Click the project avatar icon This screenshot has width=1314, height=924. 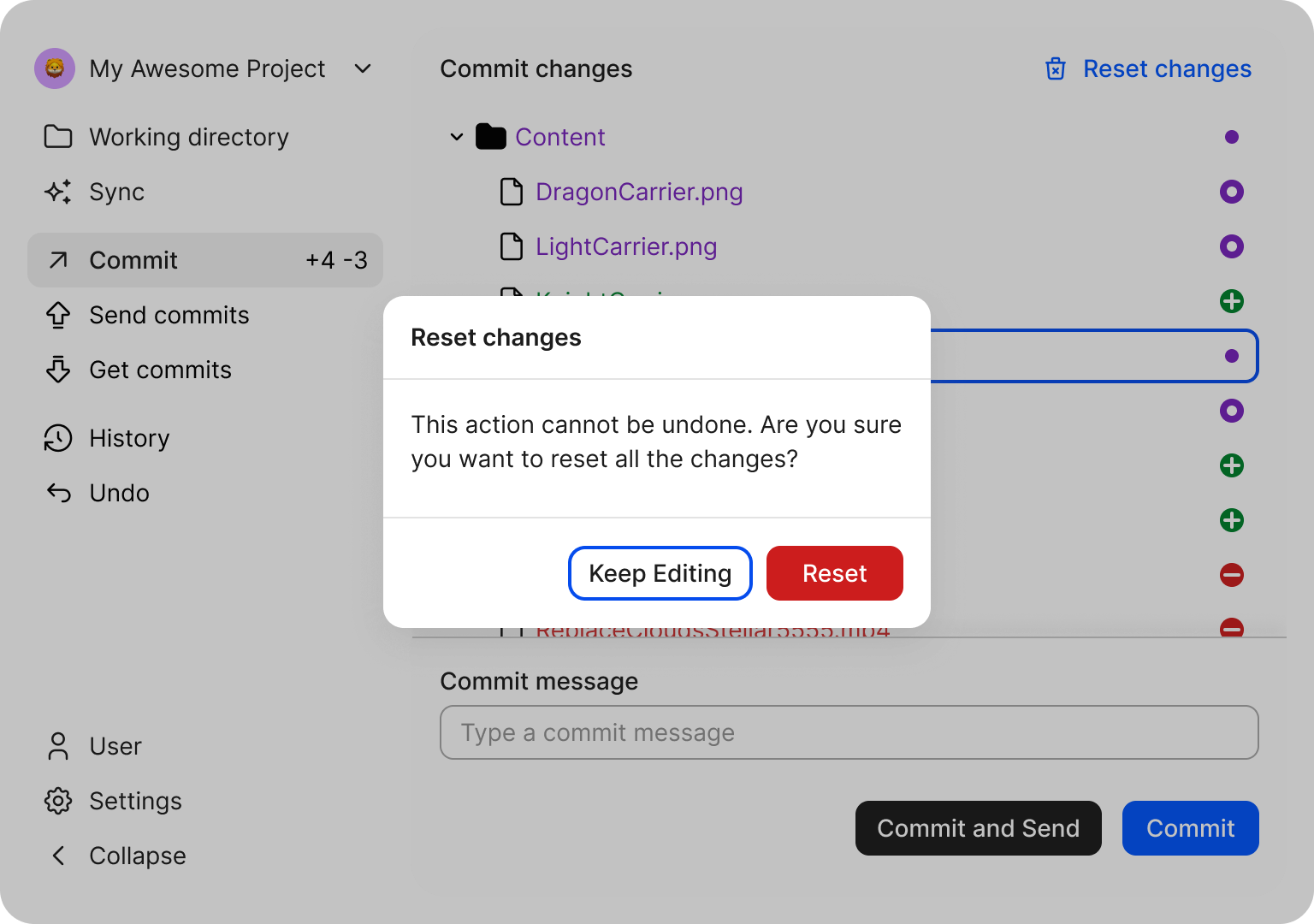[x=55, y=68]
